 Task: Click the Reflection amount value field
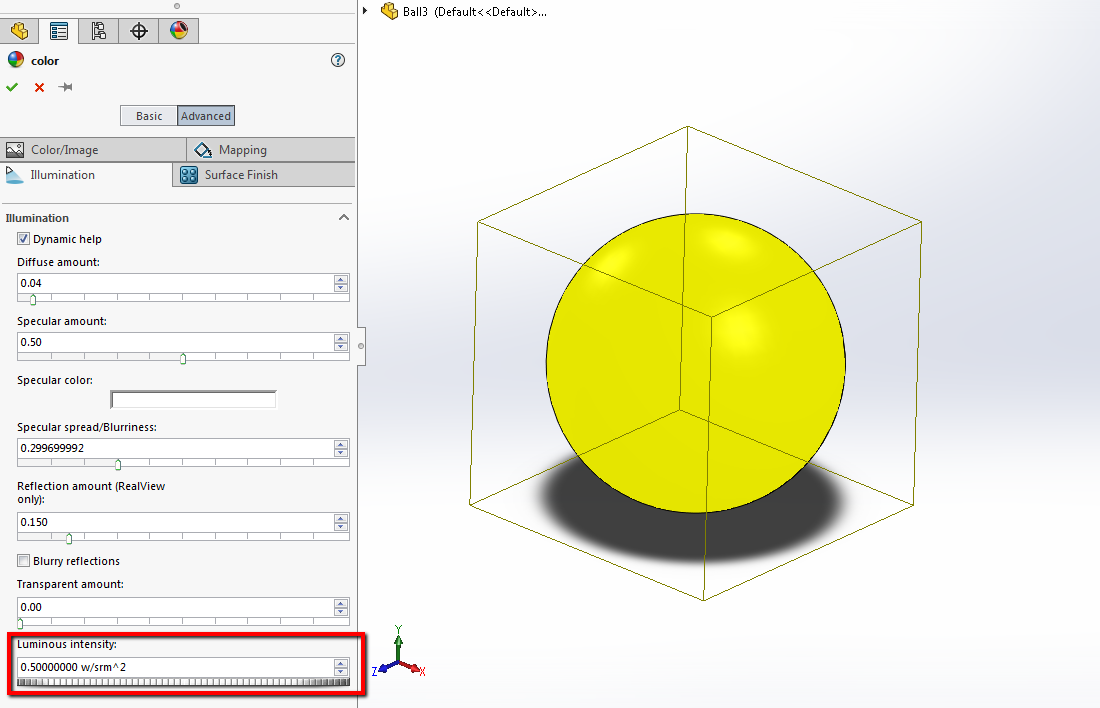point(175,522)
